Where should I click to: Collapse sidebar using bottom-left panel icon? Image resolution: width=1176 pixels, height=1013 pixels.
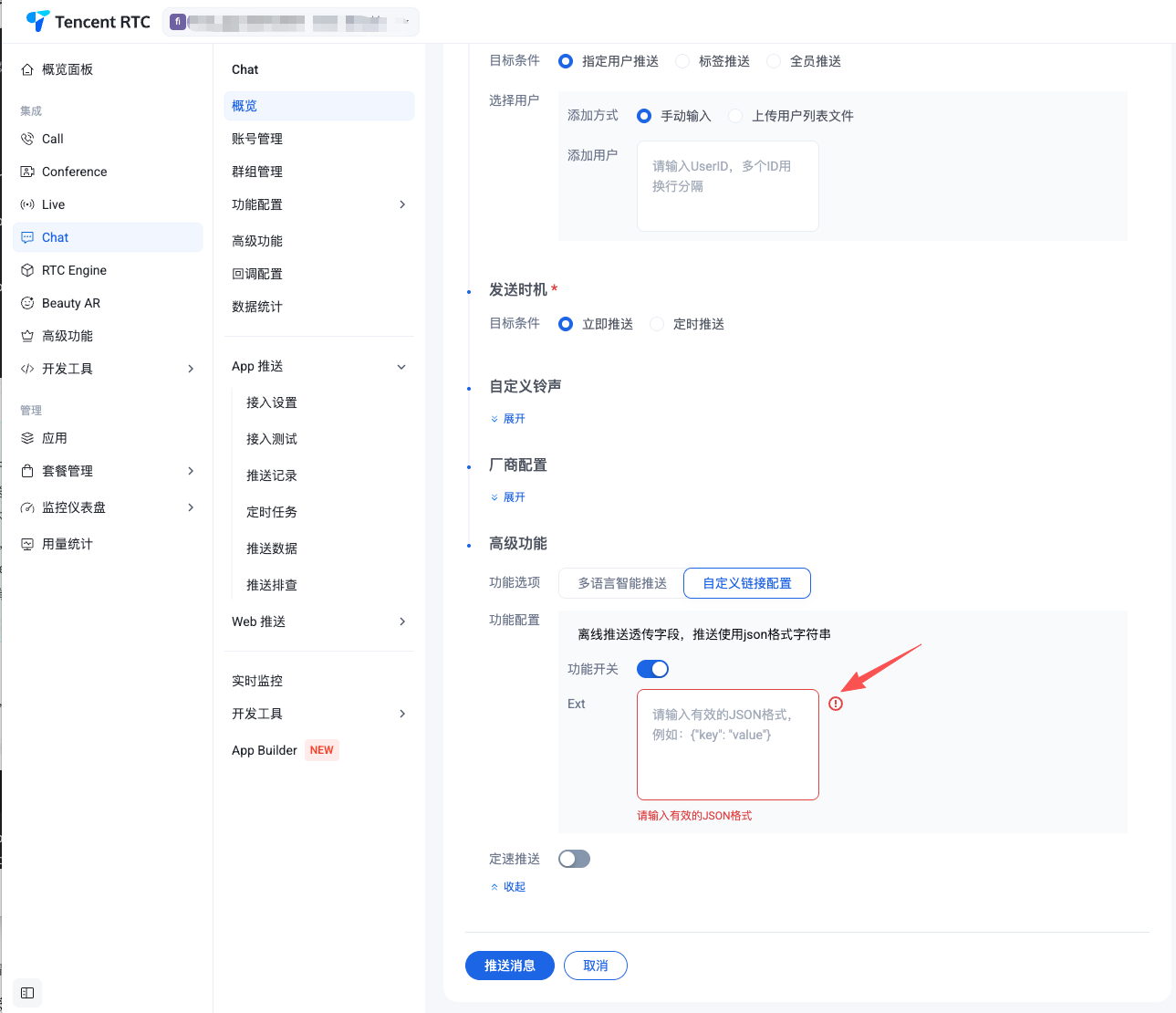click(27, 993)
